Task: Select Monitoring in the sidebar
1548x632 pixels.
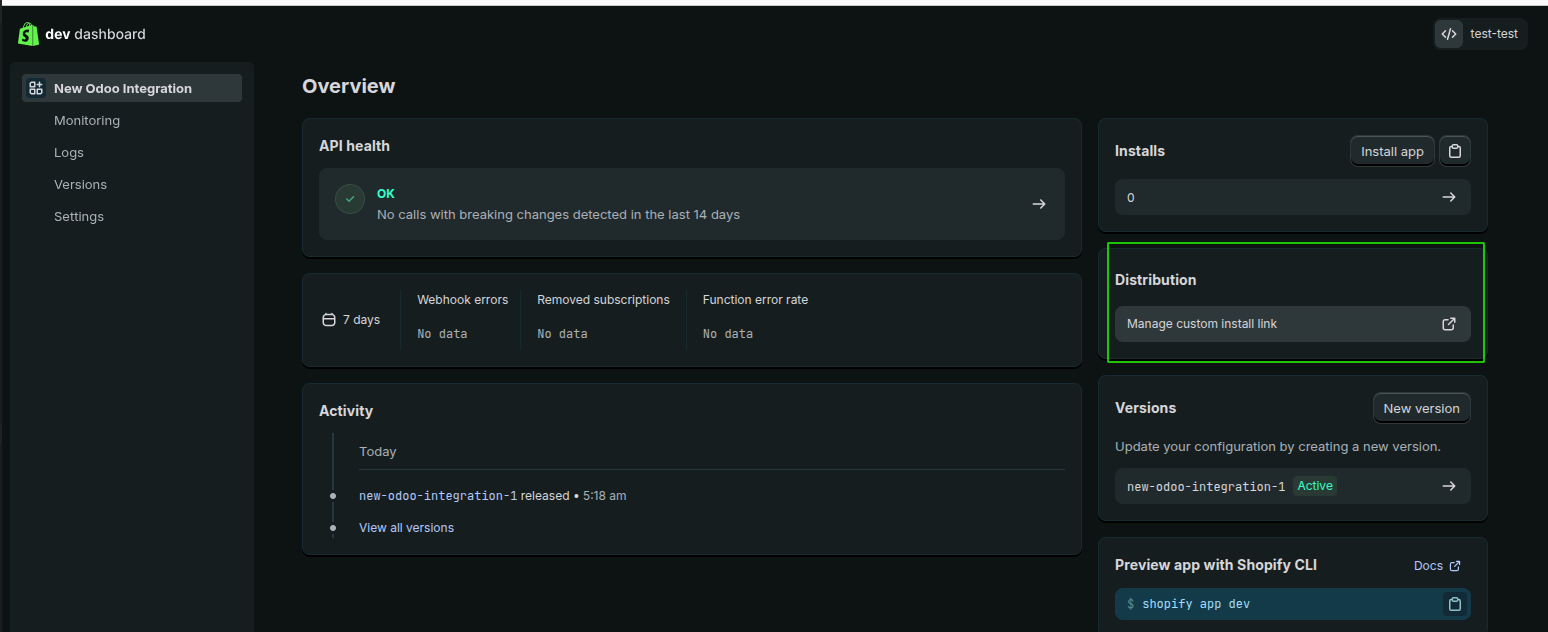Action: [x=87, y=120]
